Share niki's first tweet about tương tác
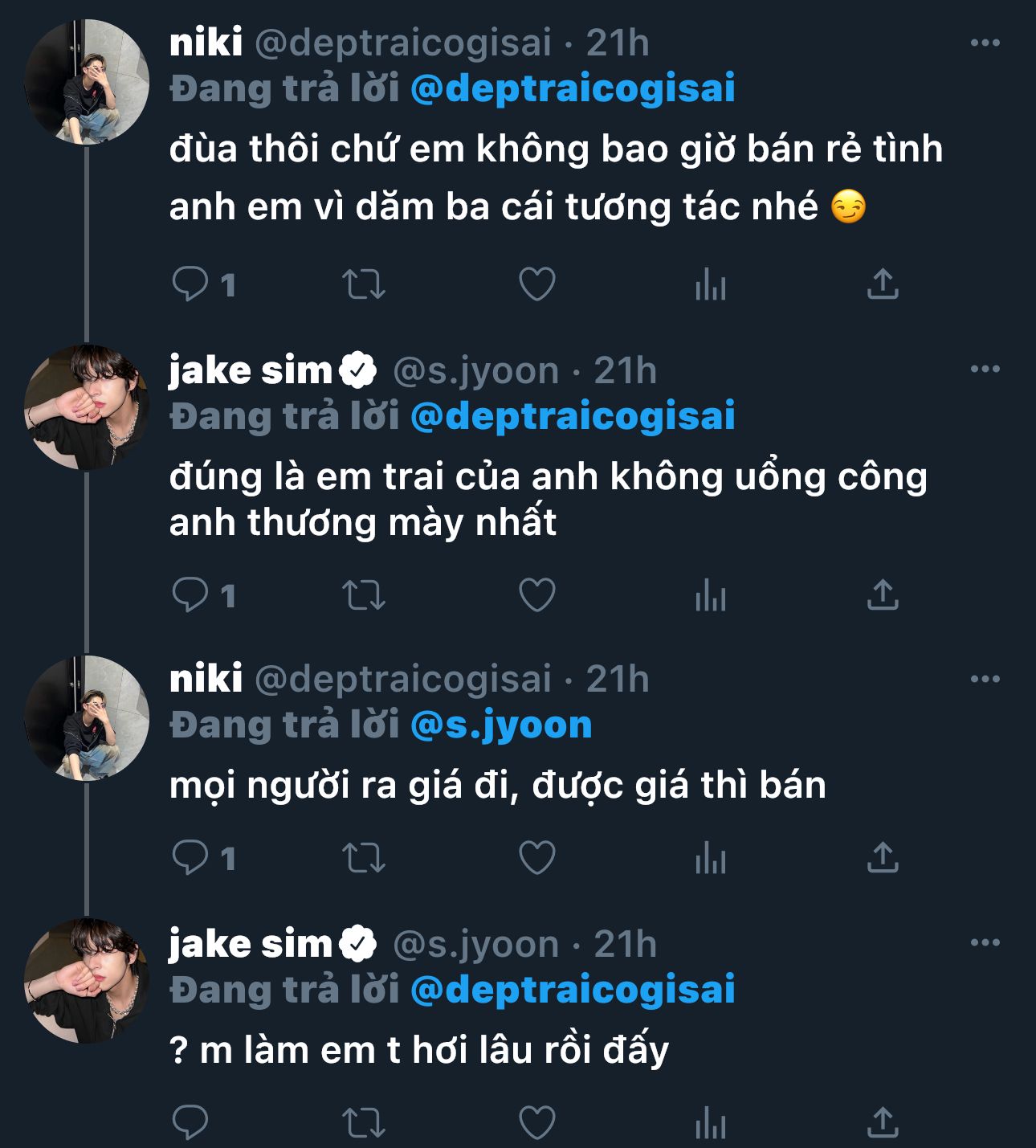 point(883,284)
